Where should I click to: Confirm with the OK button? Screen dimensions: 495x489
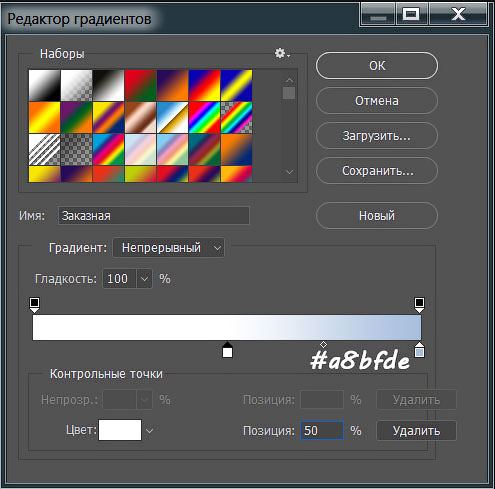(377, 66)
